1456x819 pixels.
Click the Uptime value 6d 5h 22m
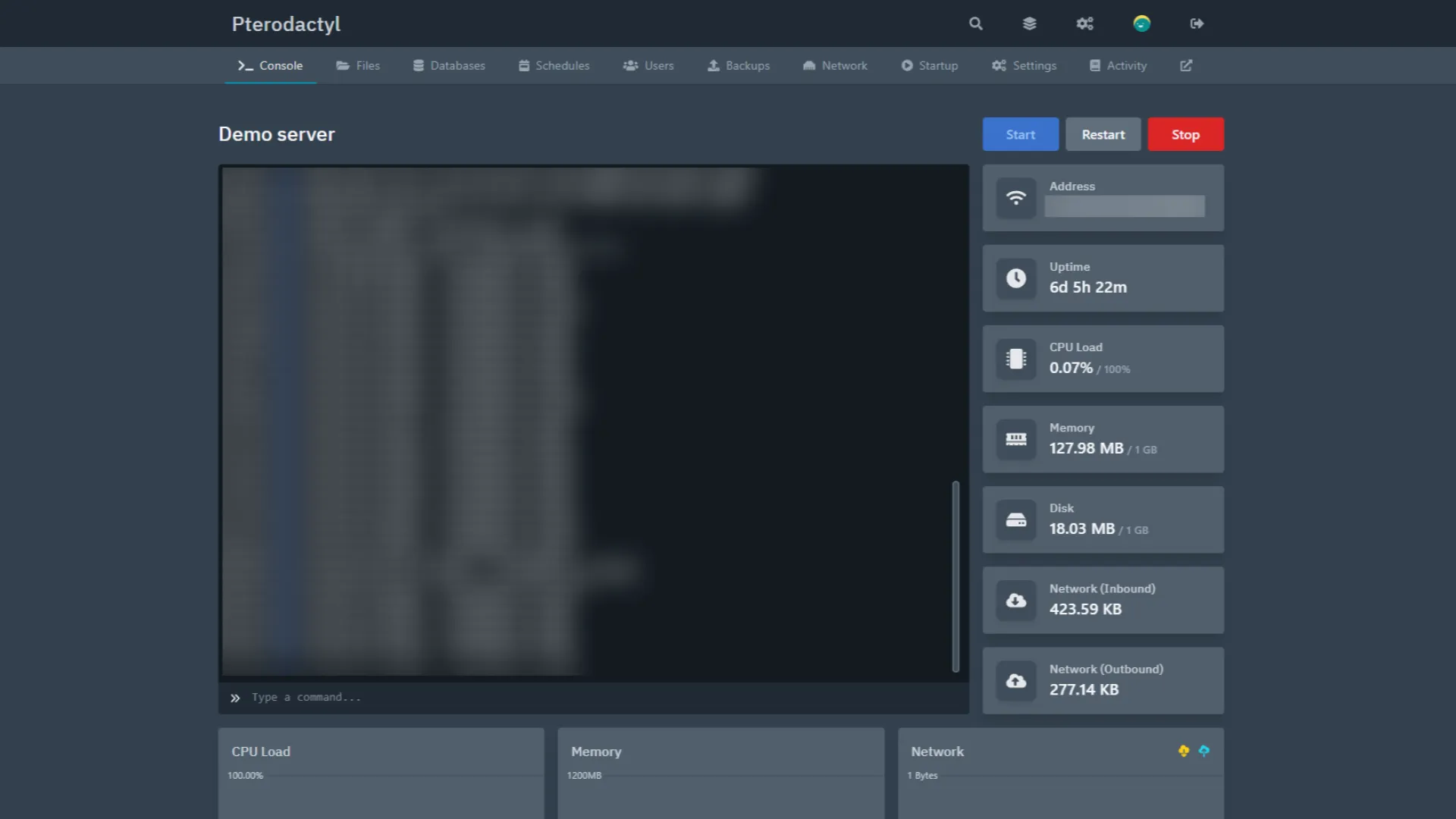click(1088, 287)
